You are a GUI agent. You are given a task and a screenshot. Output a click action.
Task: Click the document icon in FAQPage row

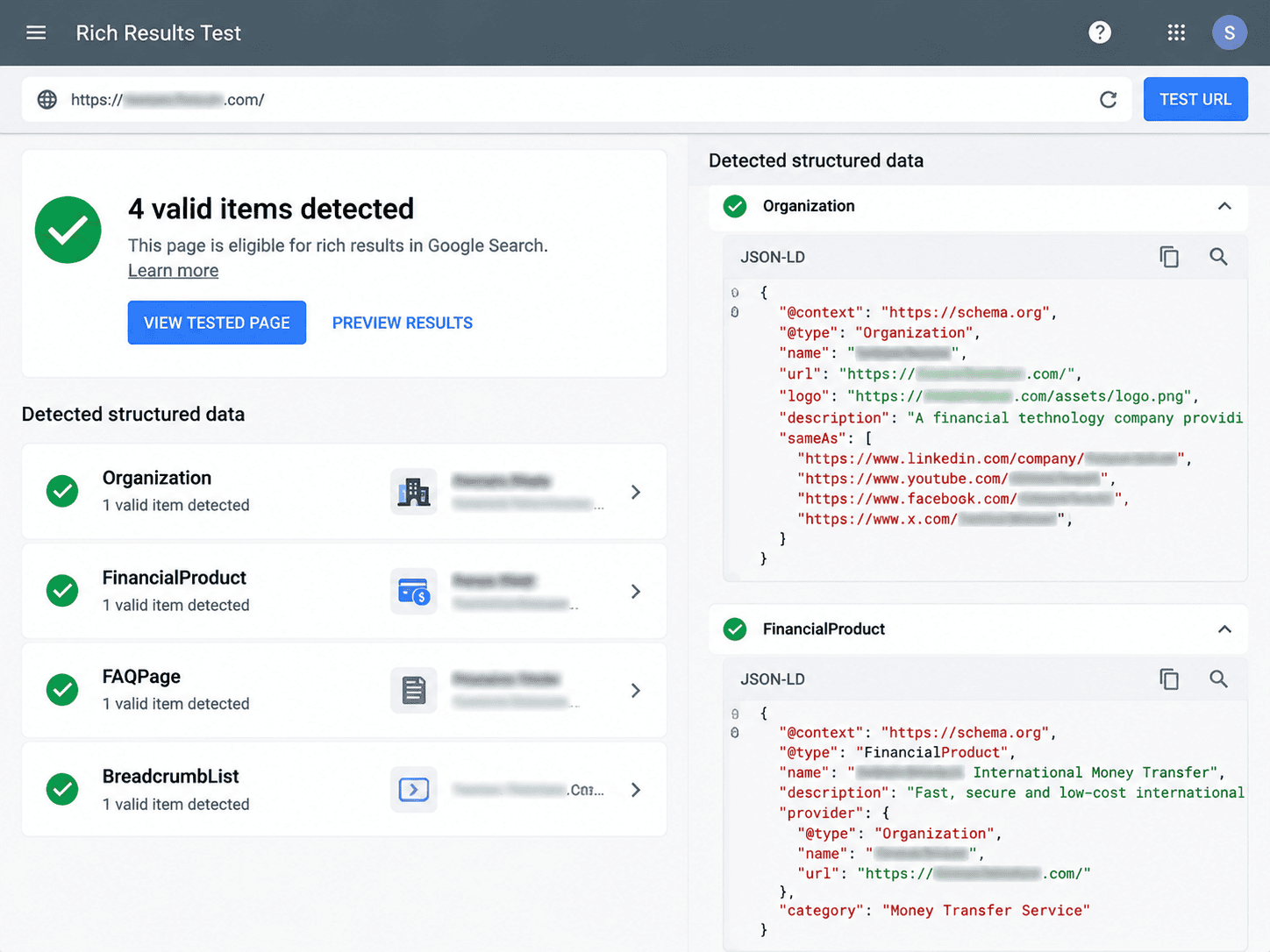(413, 691)
